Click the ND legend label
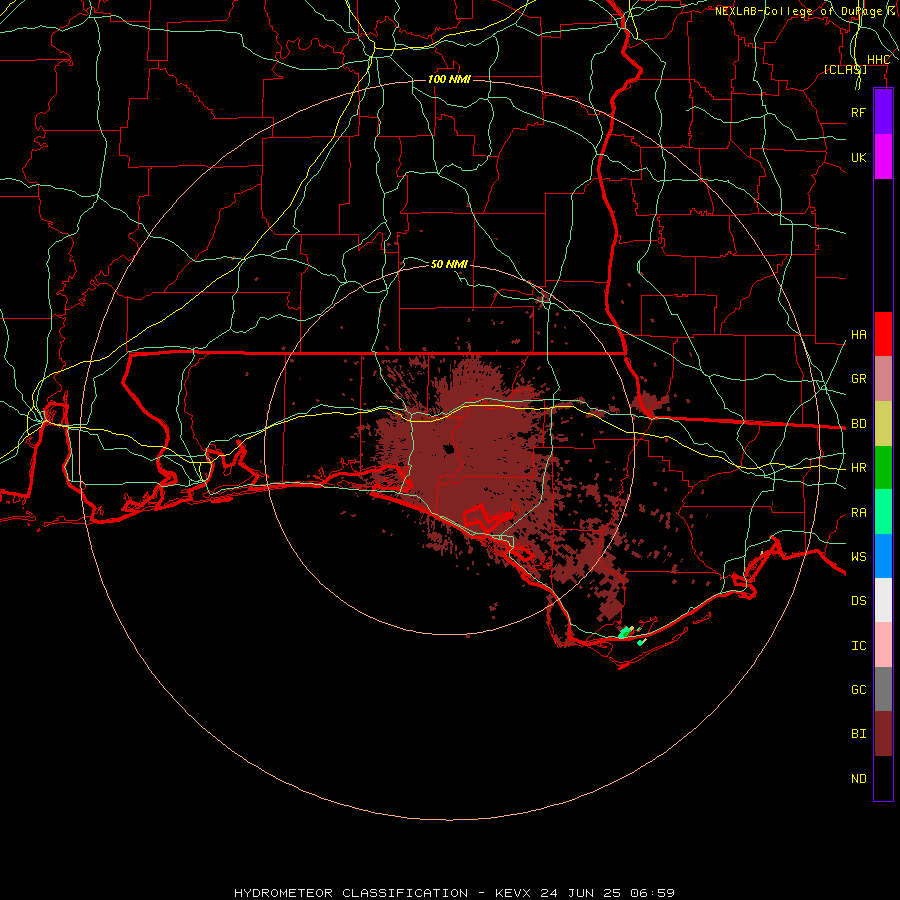The width and height of the screenshot is (900, 900). point(858,779)
